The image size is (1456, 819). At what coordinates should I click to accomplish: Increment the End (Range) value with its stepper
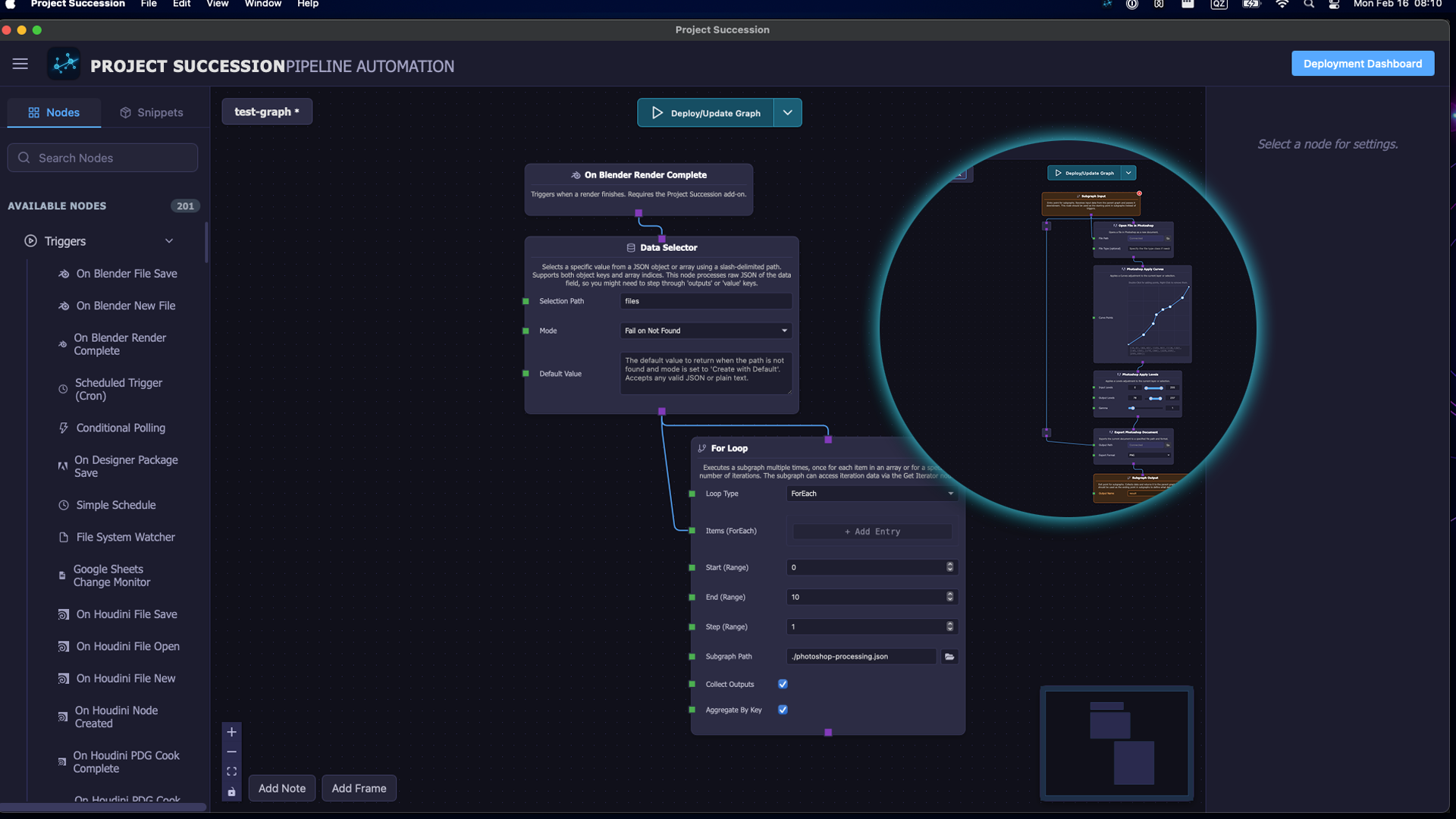pyautogui.click(x=949, y=594)
